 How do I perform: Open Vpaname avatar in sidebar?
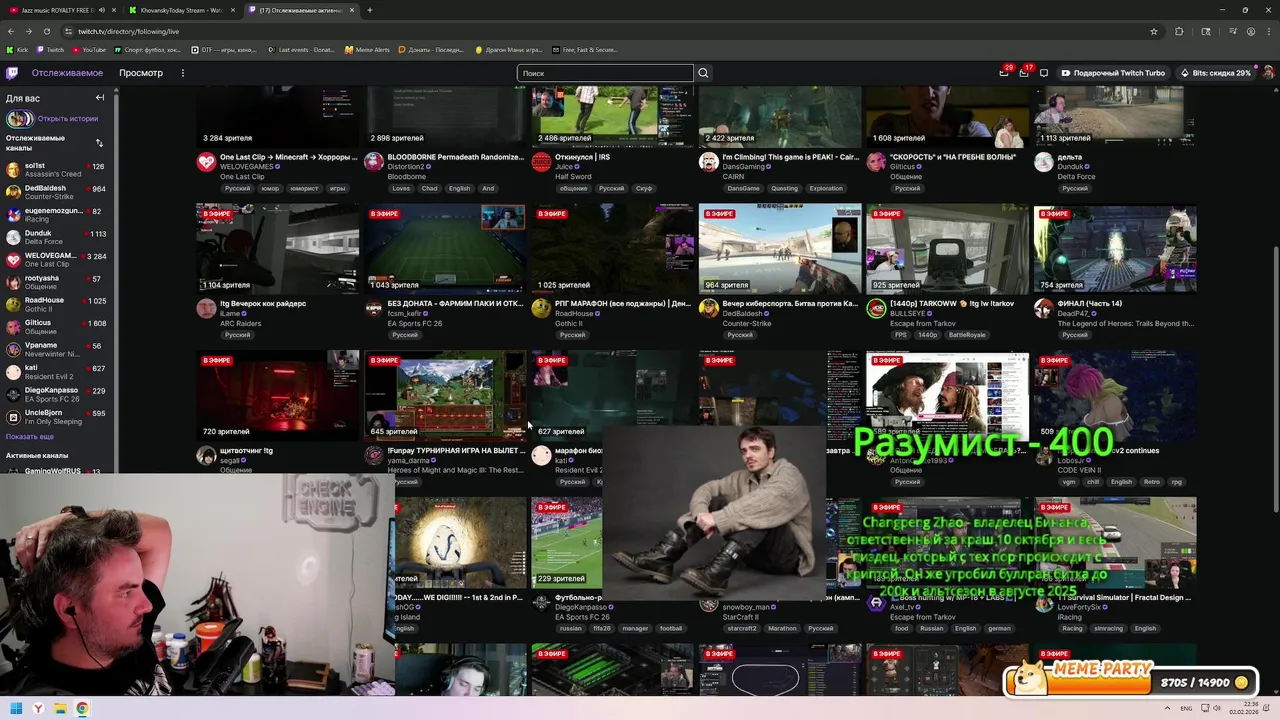(x=13, y=350)
